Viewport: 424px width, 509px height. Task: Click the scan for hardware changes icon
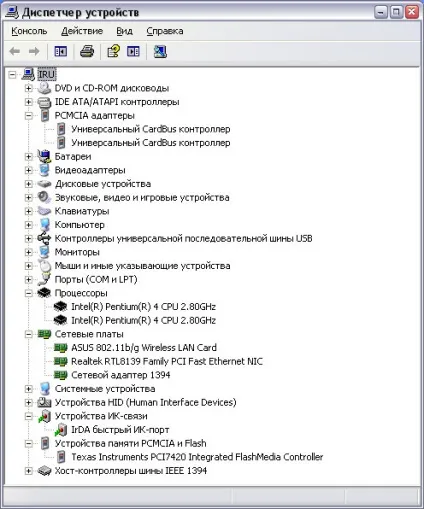click(x=160, y=51)
